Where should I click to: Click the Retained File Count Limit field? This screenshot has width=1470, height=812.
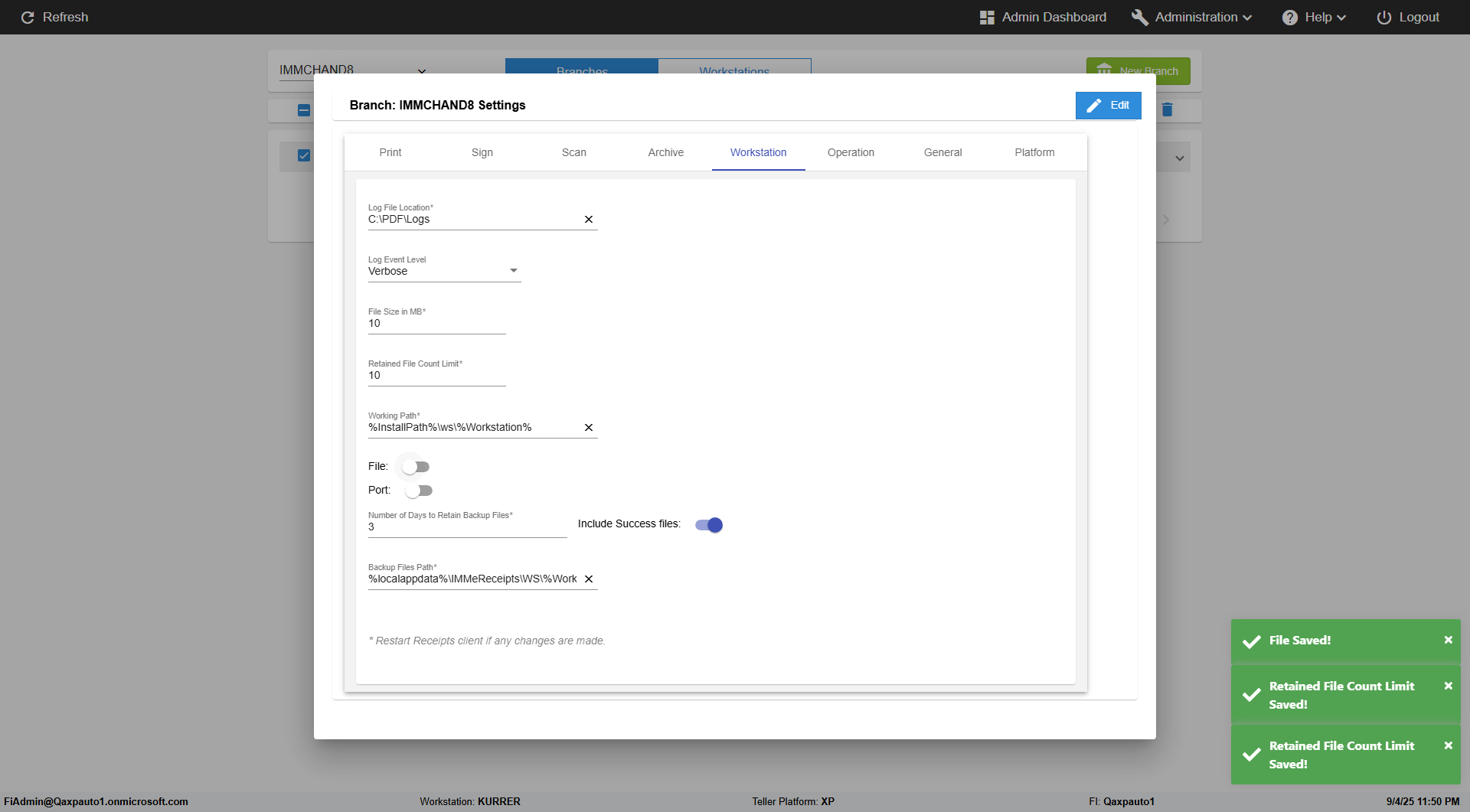click(437, 376)
